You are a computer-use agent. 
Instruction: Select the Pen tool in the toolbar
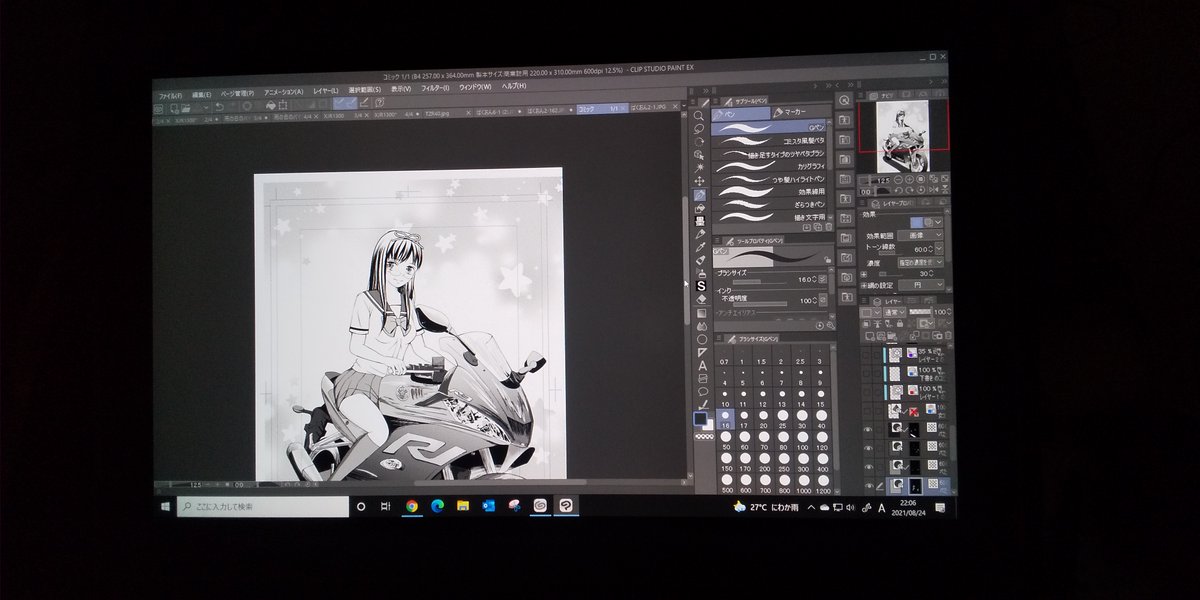699,194
